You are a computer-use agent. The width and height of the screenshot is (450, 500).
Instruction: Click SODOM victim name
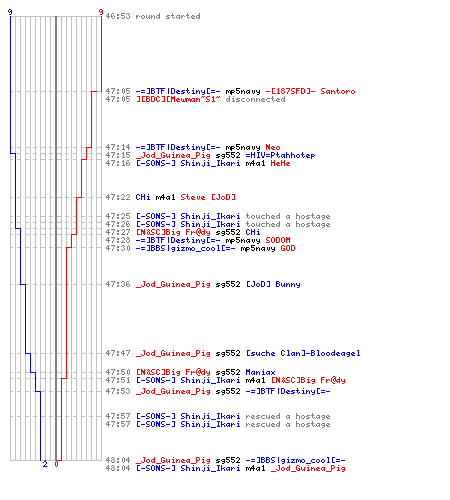278,240
